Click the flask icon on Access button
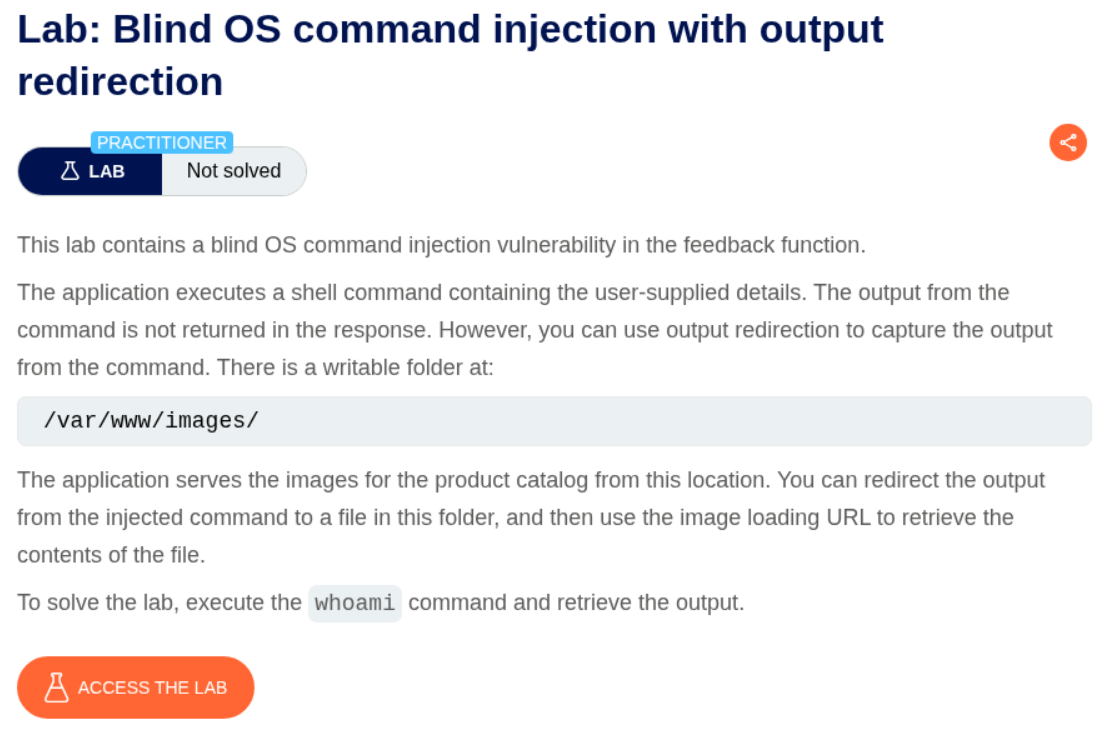Image resolution: width=1111 pixels, height=741 pixels. click(x=57, y=687)
